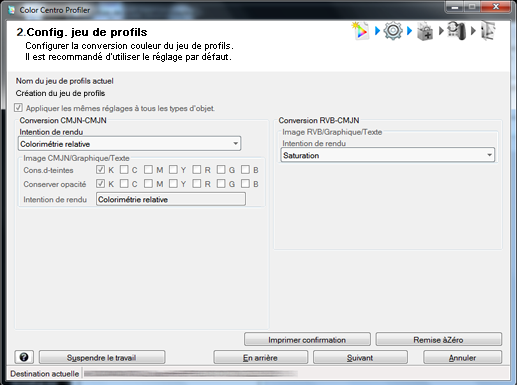Click the 'Destination actuelle' status label
This screenshot has width=517, height=385.
[x=45, y=374]
